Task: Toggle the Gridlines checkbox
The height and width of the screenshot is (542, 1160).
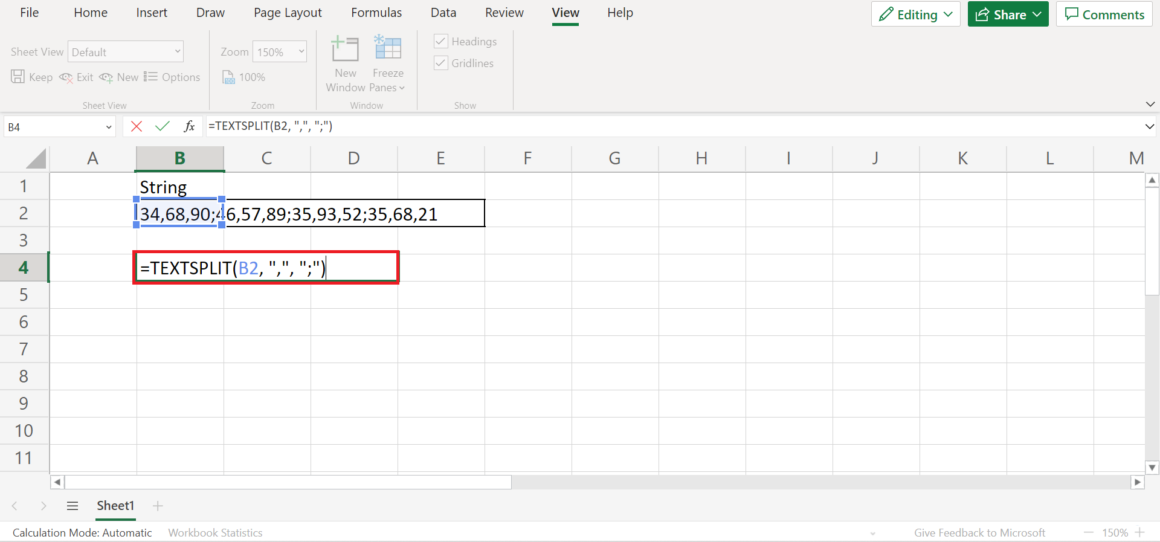Action: pos(440,63)
